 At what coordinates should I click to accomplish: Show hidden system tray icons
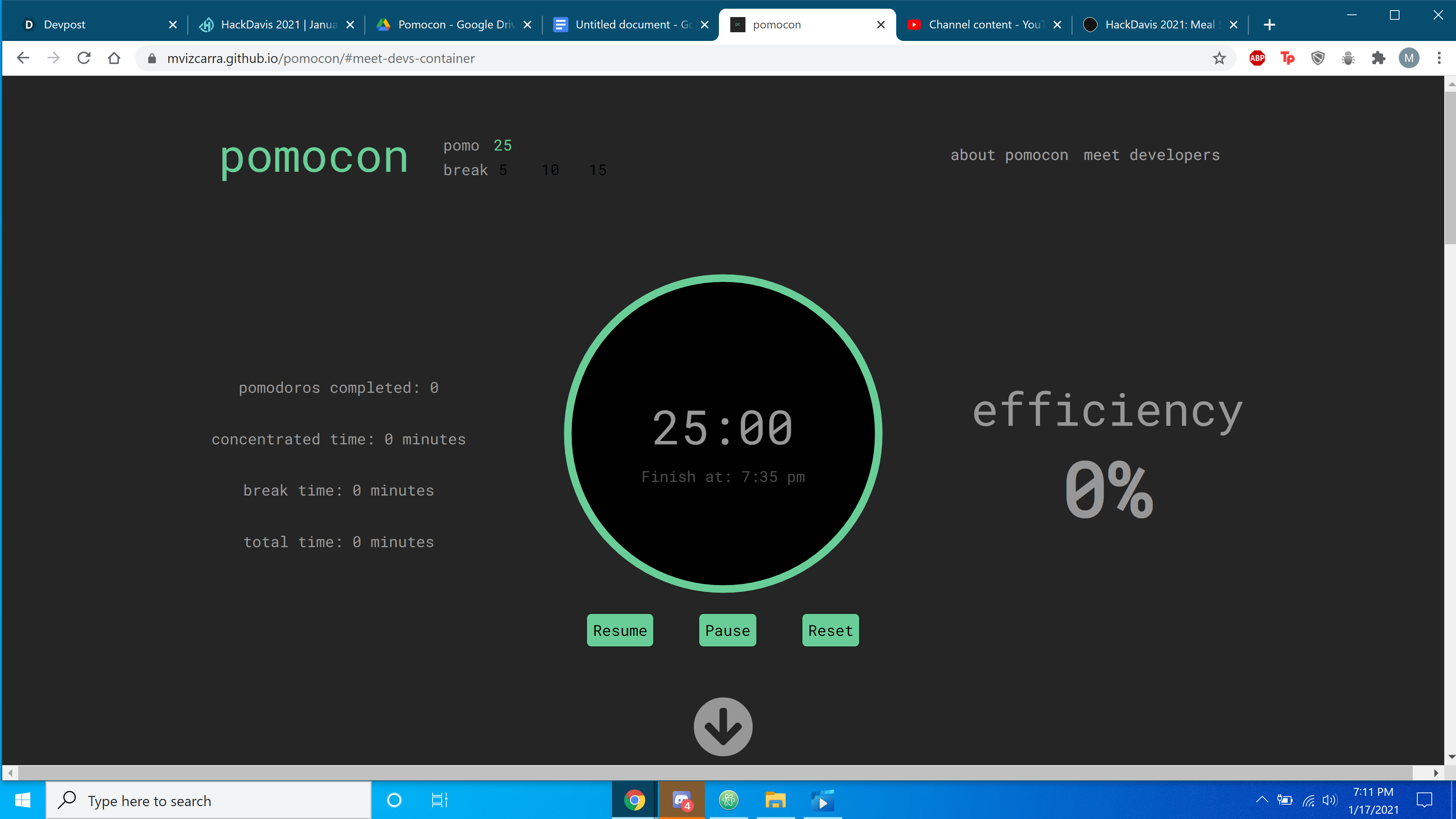point(1261,800)
